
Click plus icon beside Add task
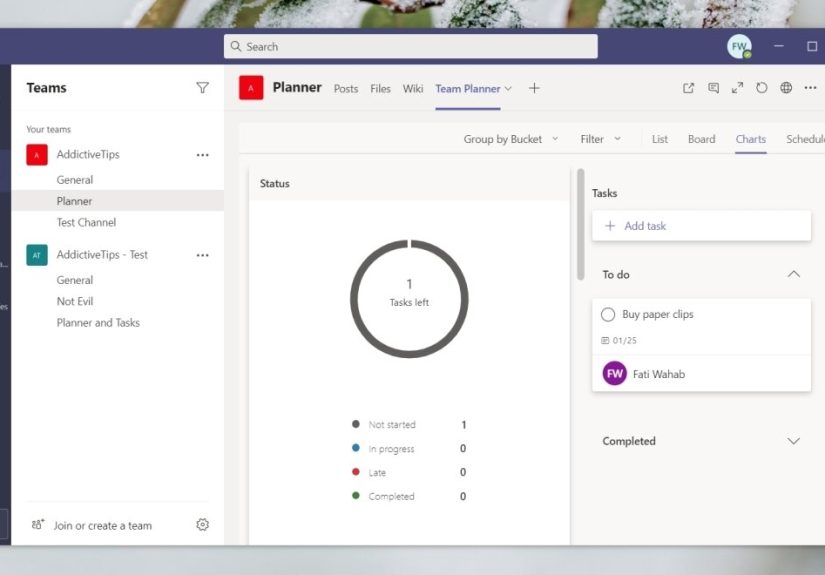(x=610, y=226)
